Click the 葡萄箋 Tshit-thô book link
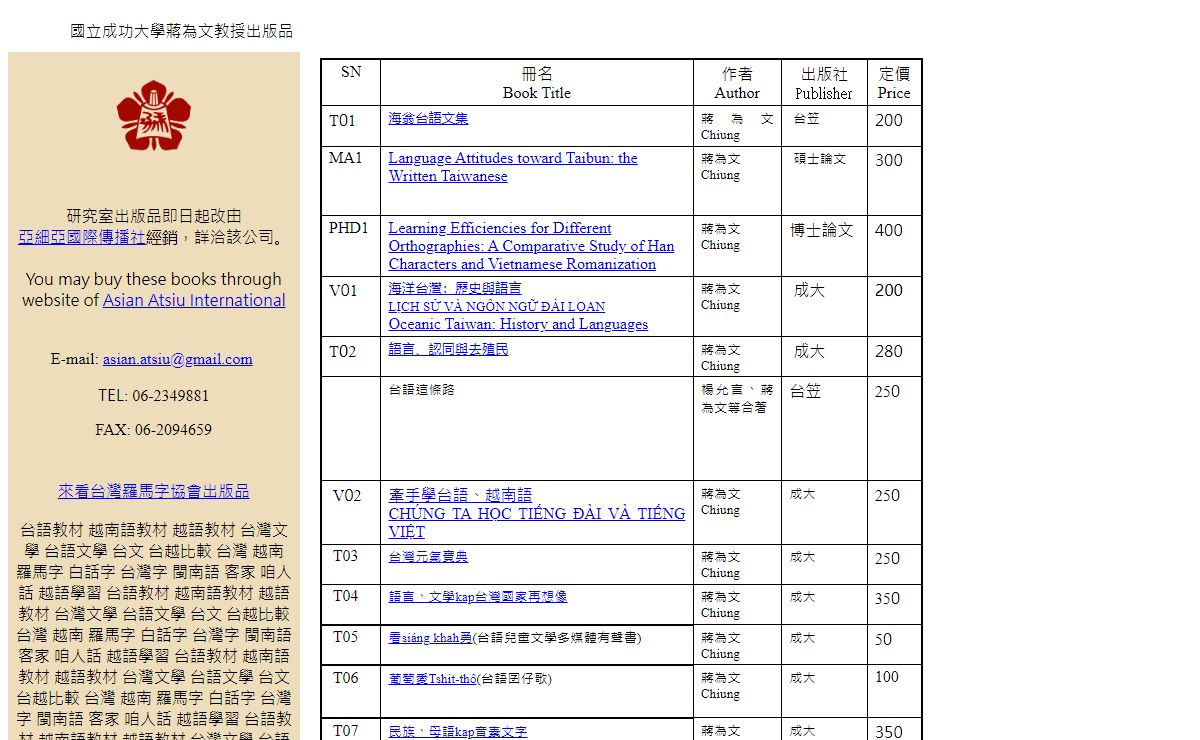 (432, 678)
